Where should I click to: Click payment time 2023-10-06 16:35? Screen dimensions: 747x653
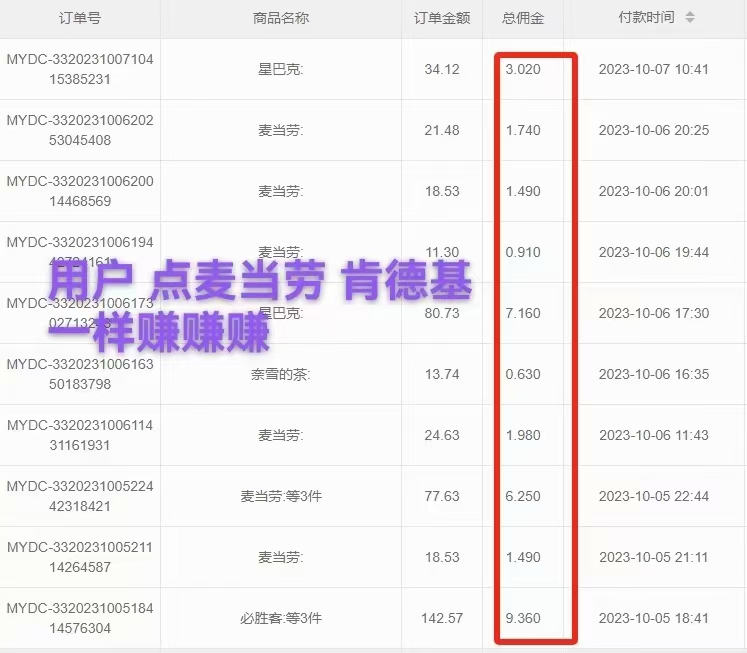[654, 374]
